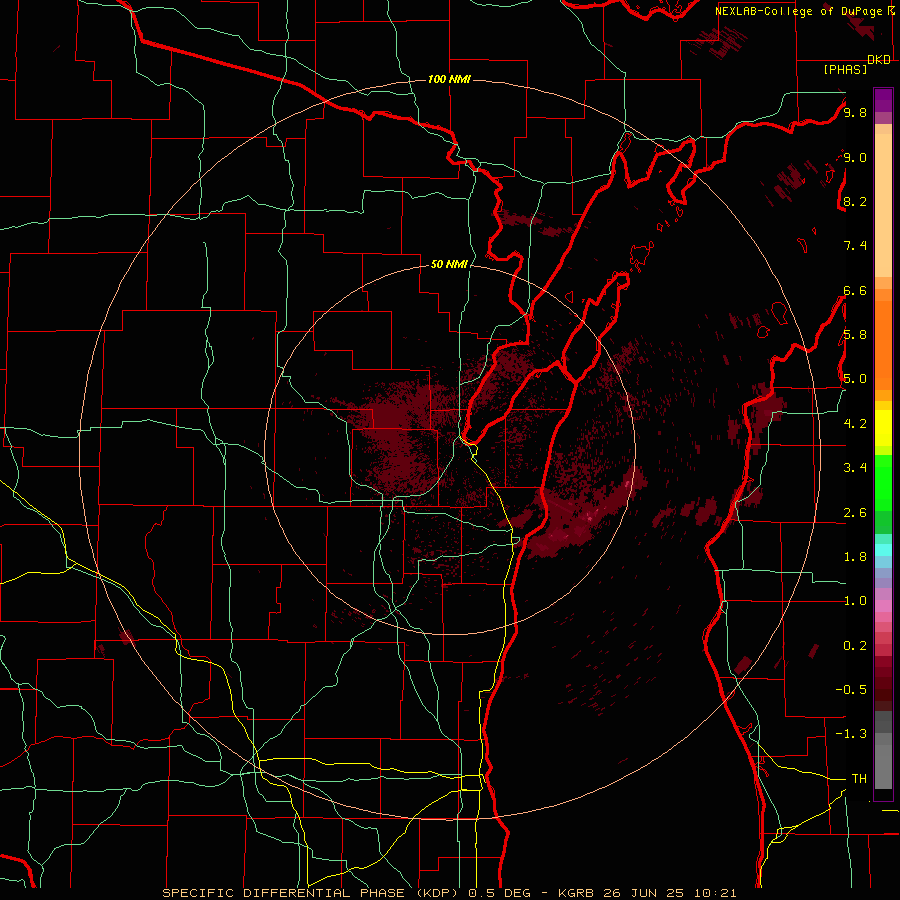Click the 4.2 legend value
This screenshot has width=900, height=900.
click(855, 424)
